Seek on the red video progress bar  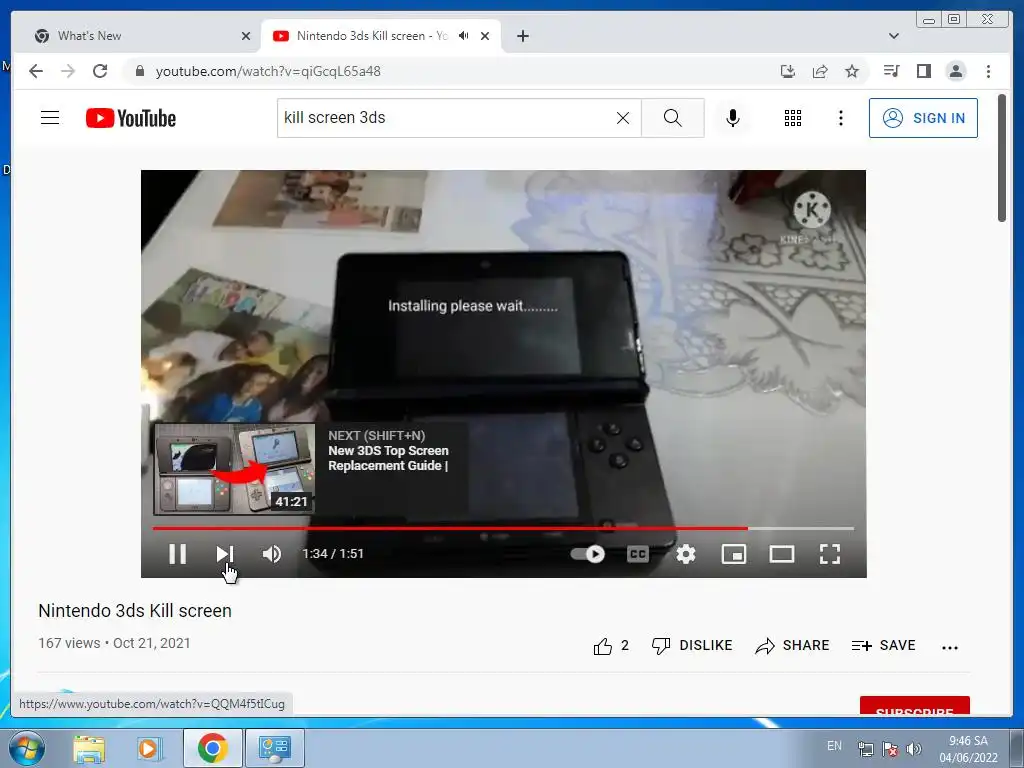tap(503, 528)
